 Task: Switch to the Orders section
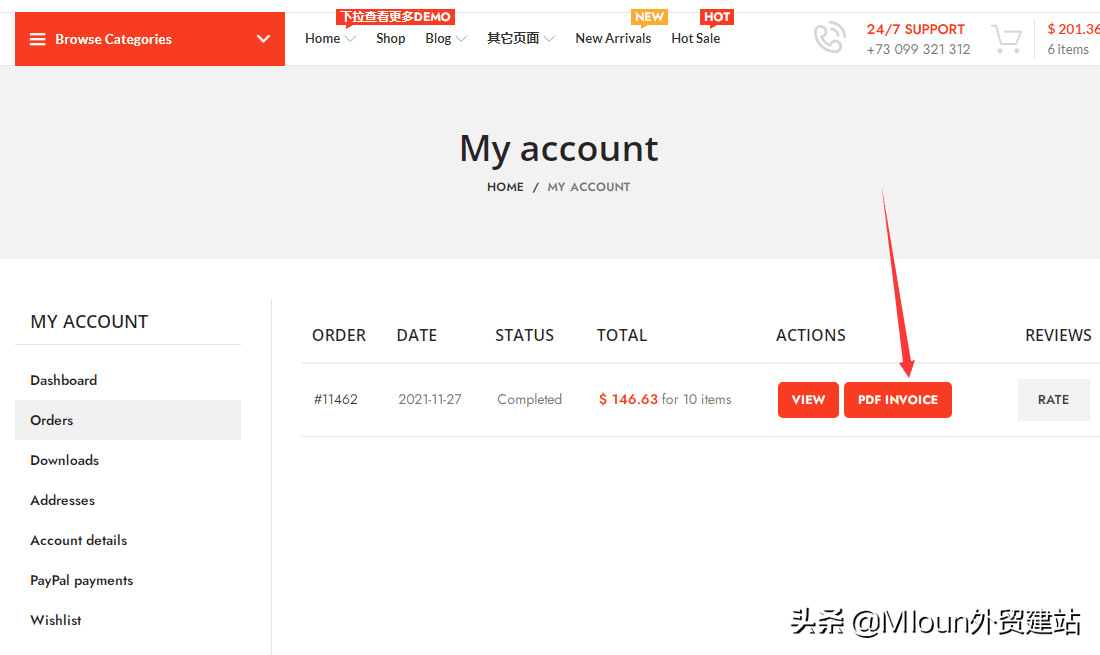click(x=51, y=420)
